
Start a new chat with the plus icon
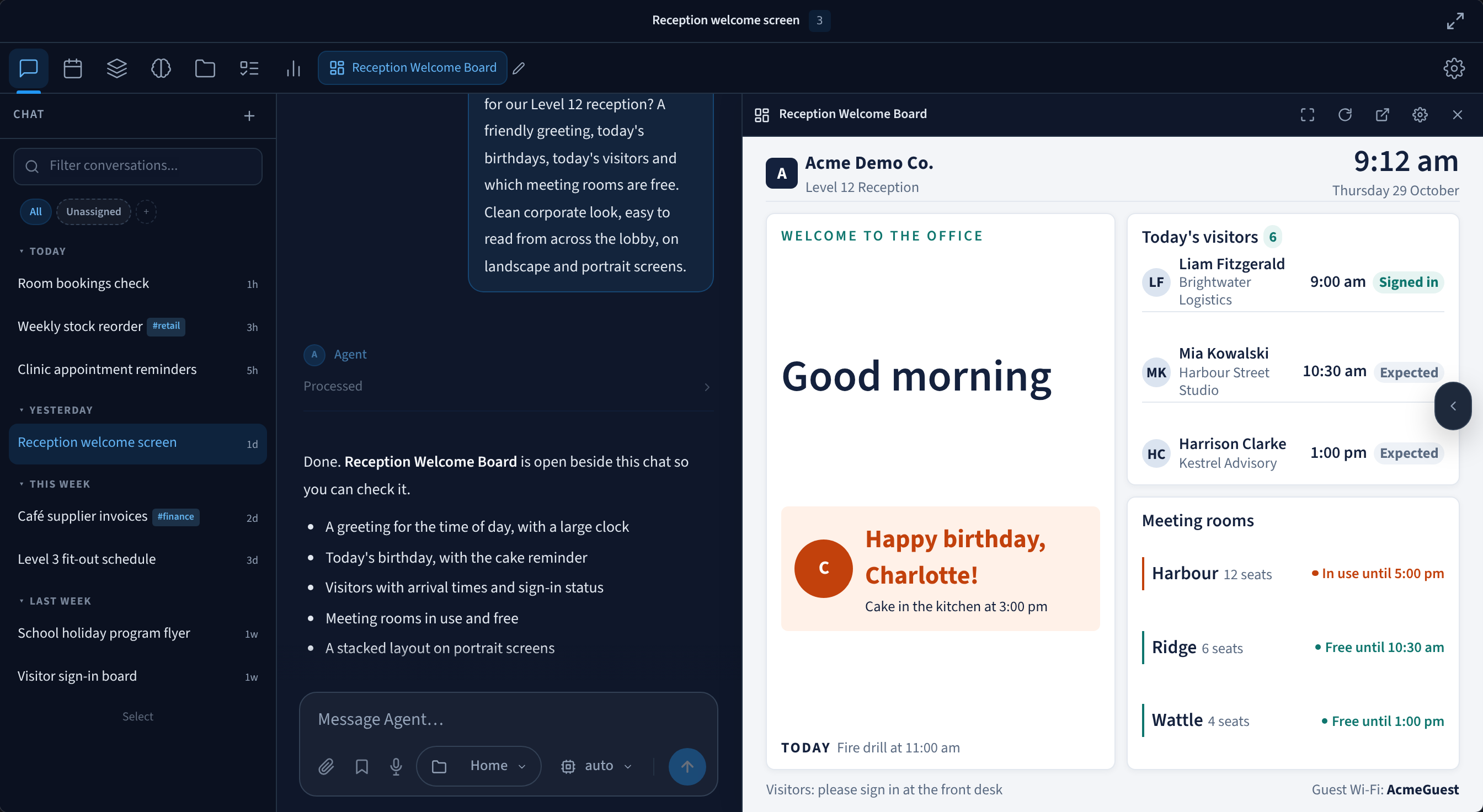pyautogui.click(x=249, y=116)
